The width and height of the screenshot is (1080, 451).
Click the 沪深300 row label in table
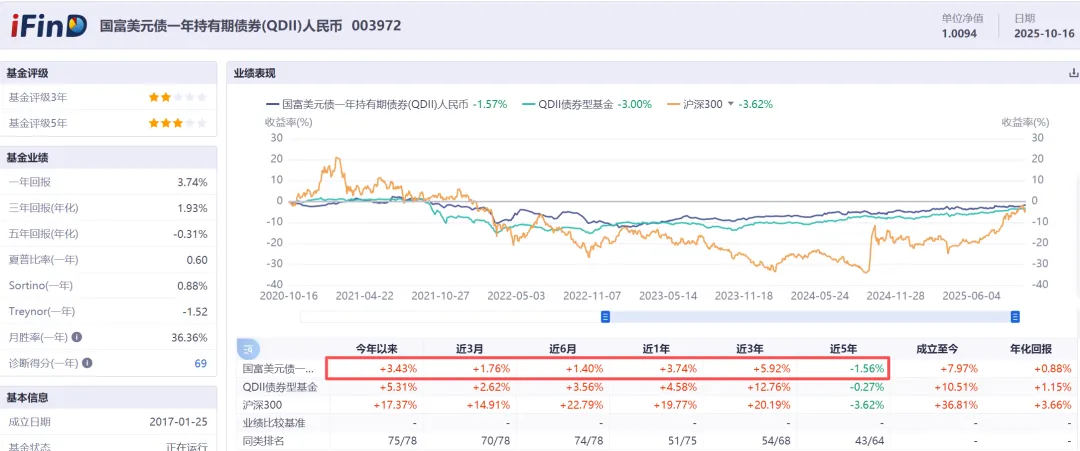[260, 405]
